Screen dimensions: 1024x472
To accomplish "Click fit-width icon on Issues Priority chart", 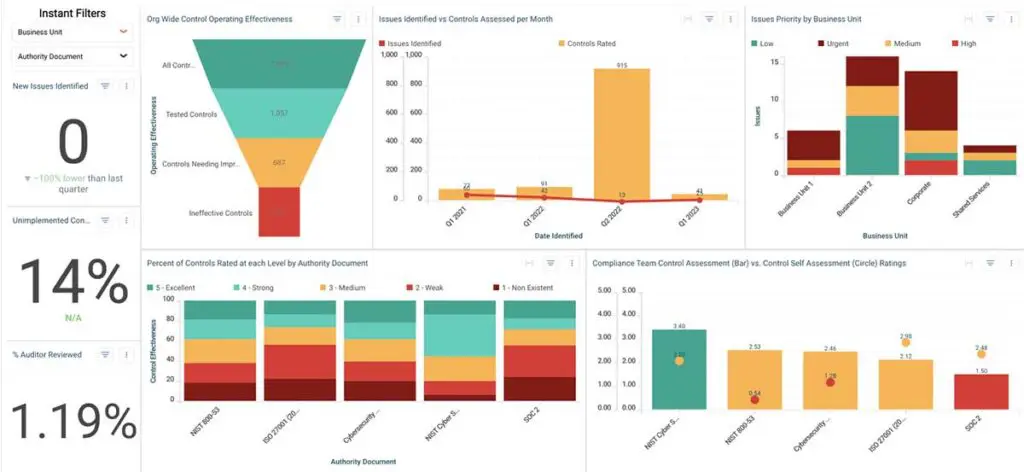I will tap(967, 19).
